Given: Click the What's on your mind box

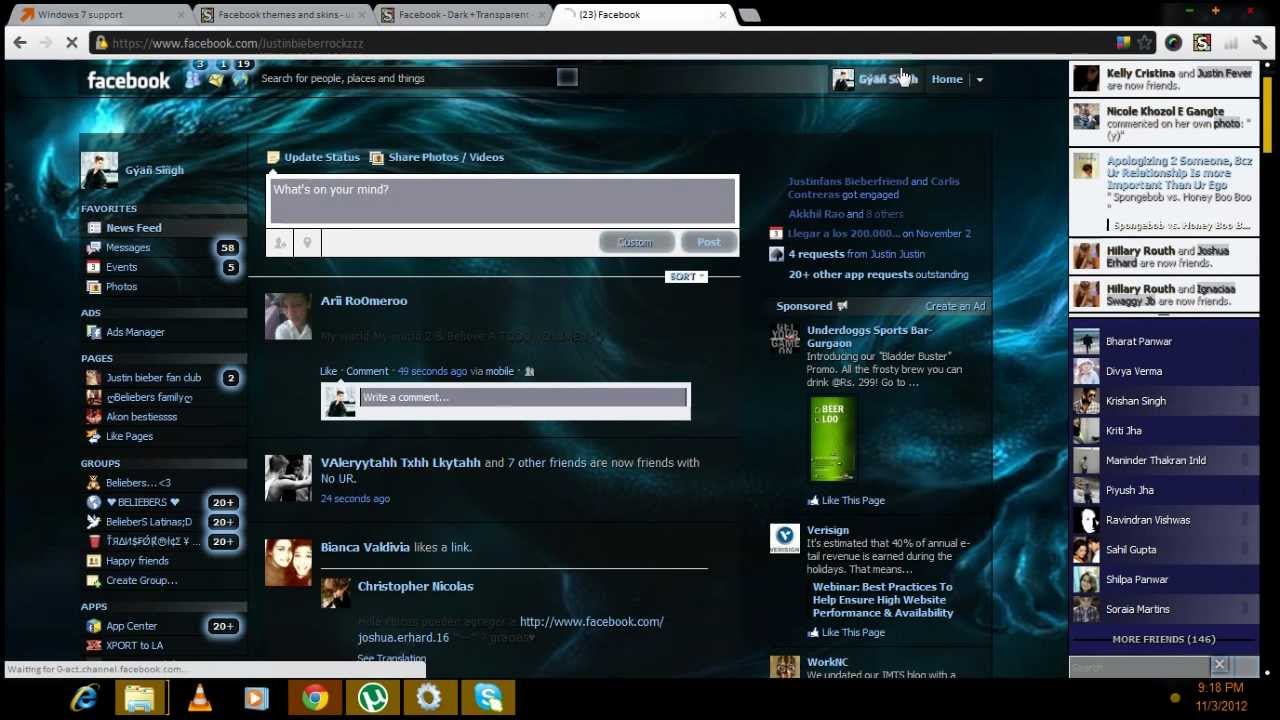Looking at the screenshot, I should tap(503, 200).
